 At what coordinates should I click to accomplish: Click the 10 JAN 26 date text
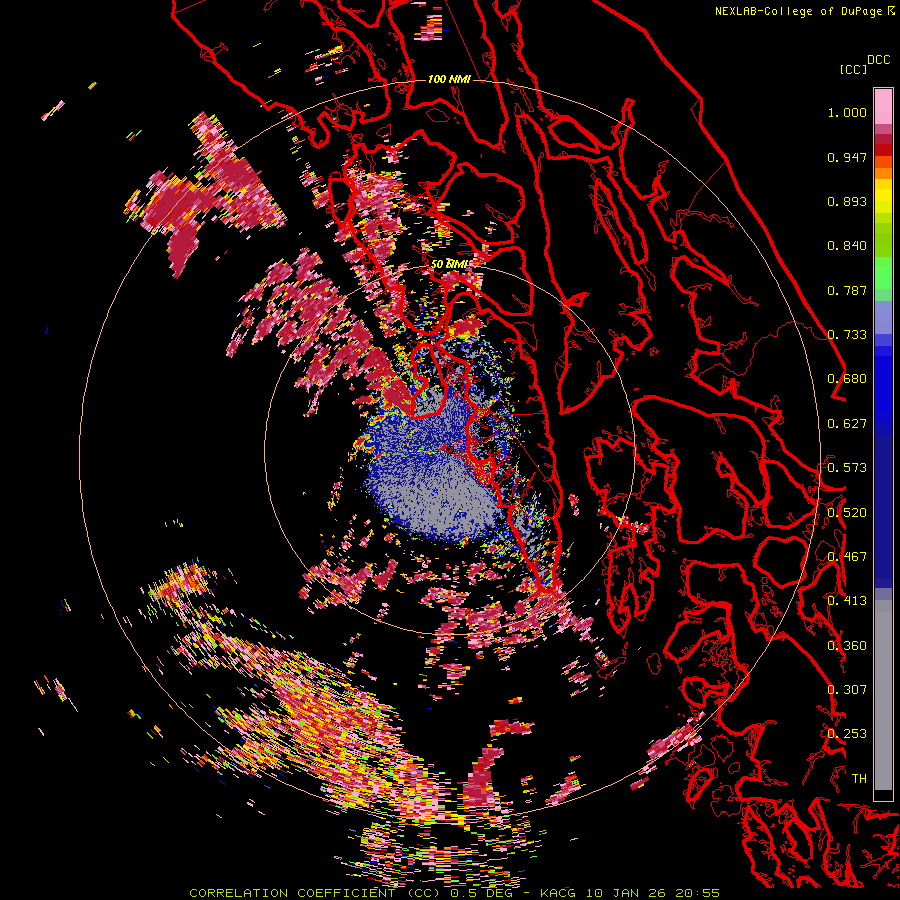coord(626,893)
